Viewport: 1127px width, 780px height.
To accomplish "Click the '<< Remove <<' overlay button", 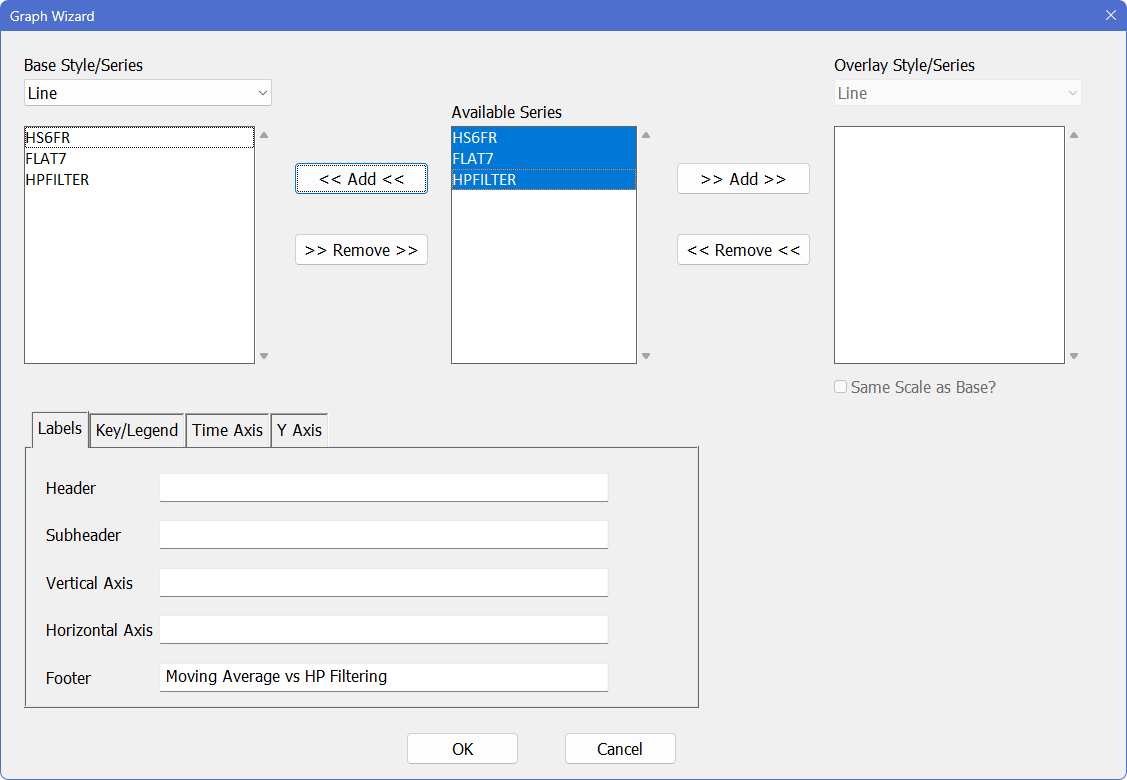I will [743, 250].
